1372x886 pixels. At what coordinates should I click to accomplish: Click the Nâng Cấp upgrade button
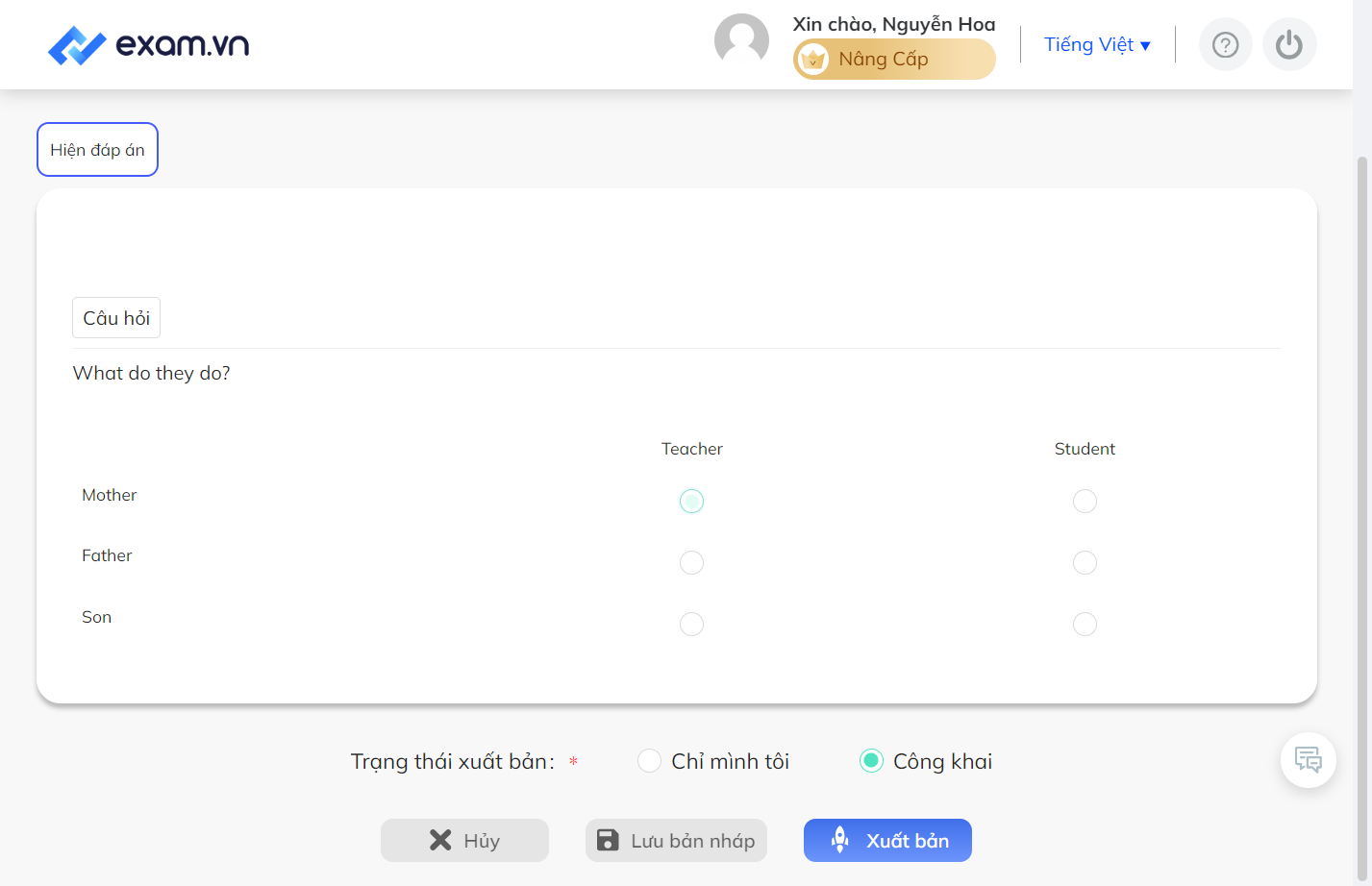(894, 60)
